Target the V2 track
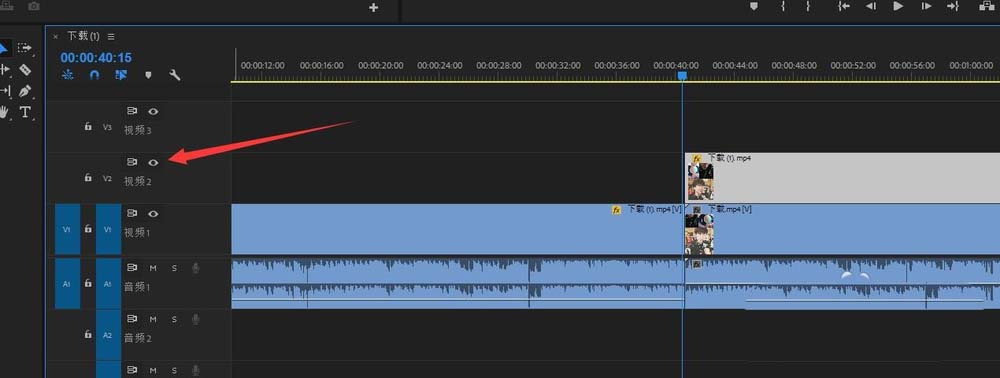 click(x=108, y=178)
